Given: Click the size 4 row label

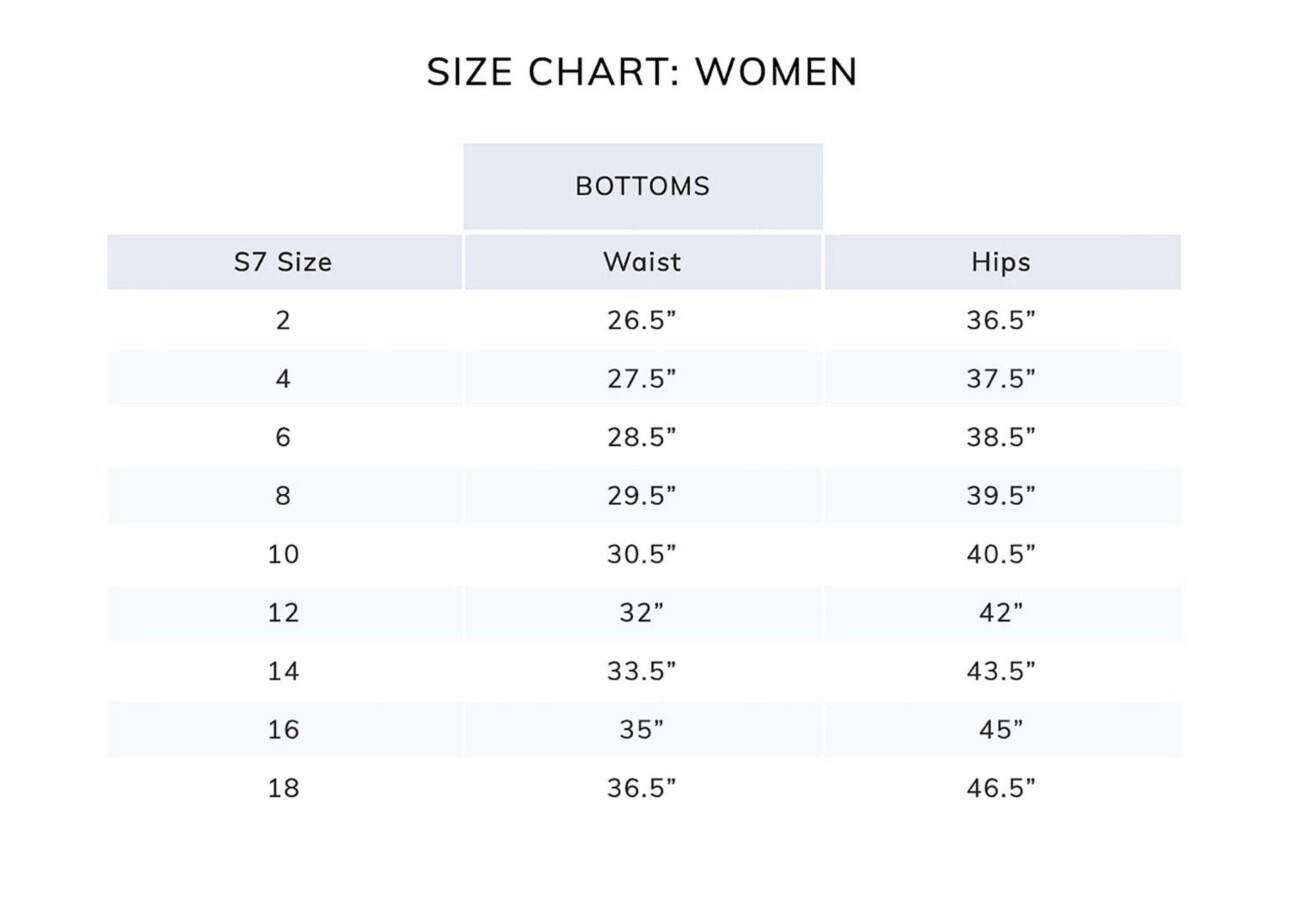Looking at the screenshot, I should (283, 379).
